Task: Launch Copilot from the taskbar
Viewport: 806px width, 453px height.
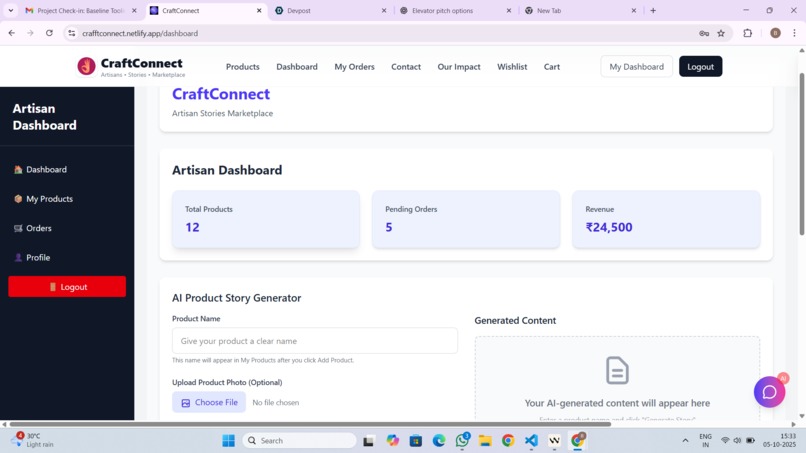Action: tap(393, 441)
